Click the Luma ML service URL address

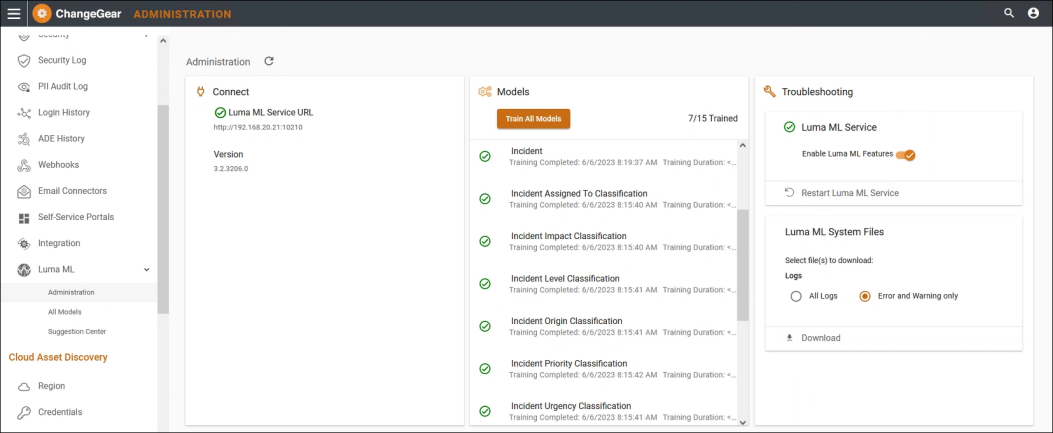tap(258, 127)
